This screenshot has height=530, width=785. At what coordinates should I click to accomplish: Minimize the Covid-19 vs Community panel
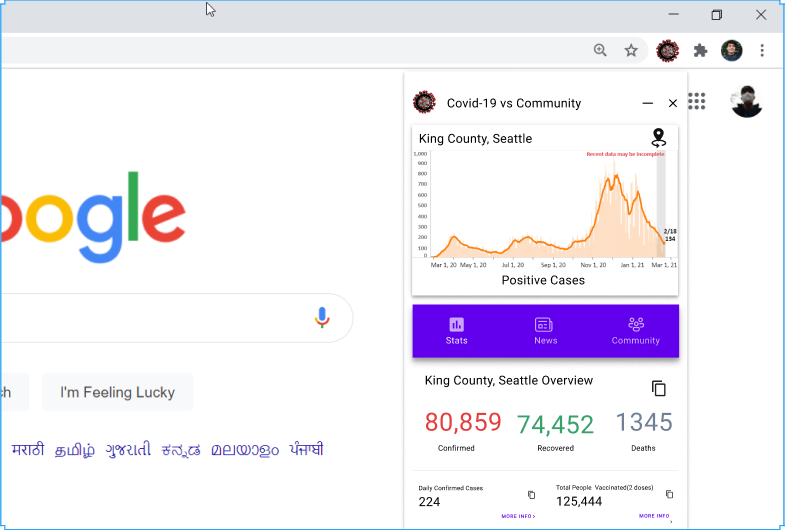tap(647, 103)
